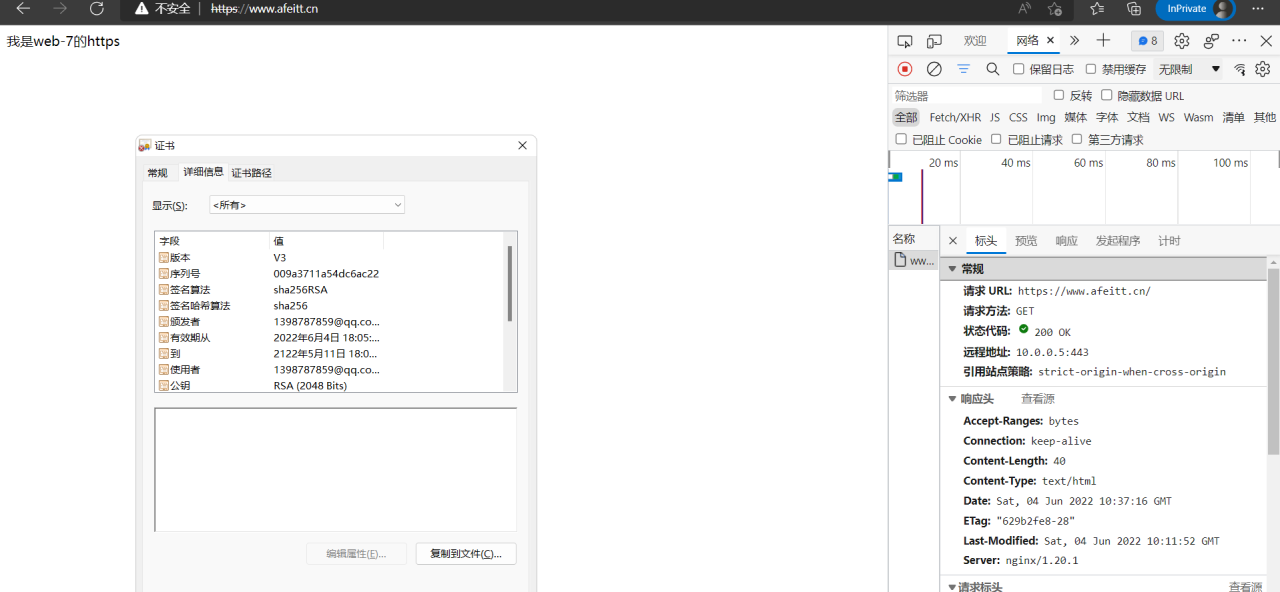Open the 无限制 throttling dropdown
The width and height of the screenshot is (1280, 592).
coord(1189,69)
